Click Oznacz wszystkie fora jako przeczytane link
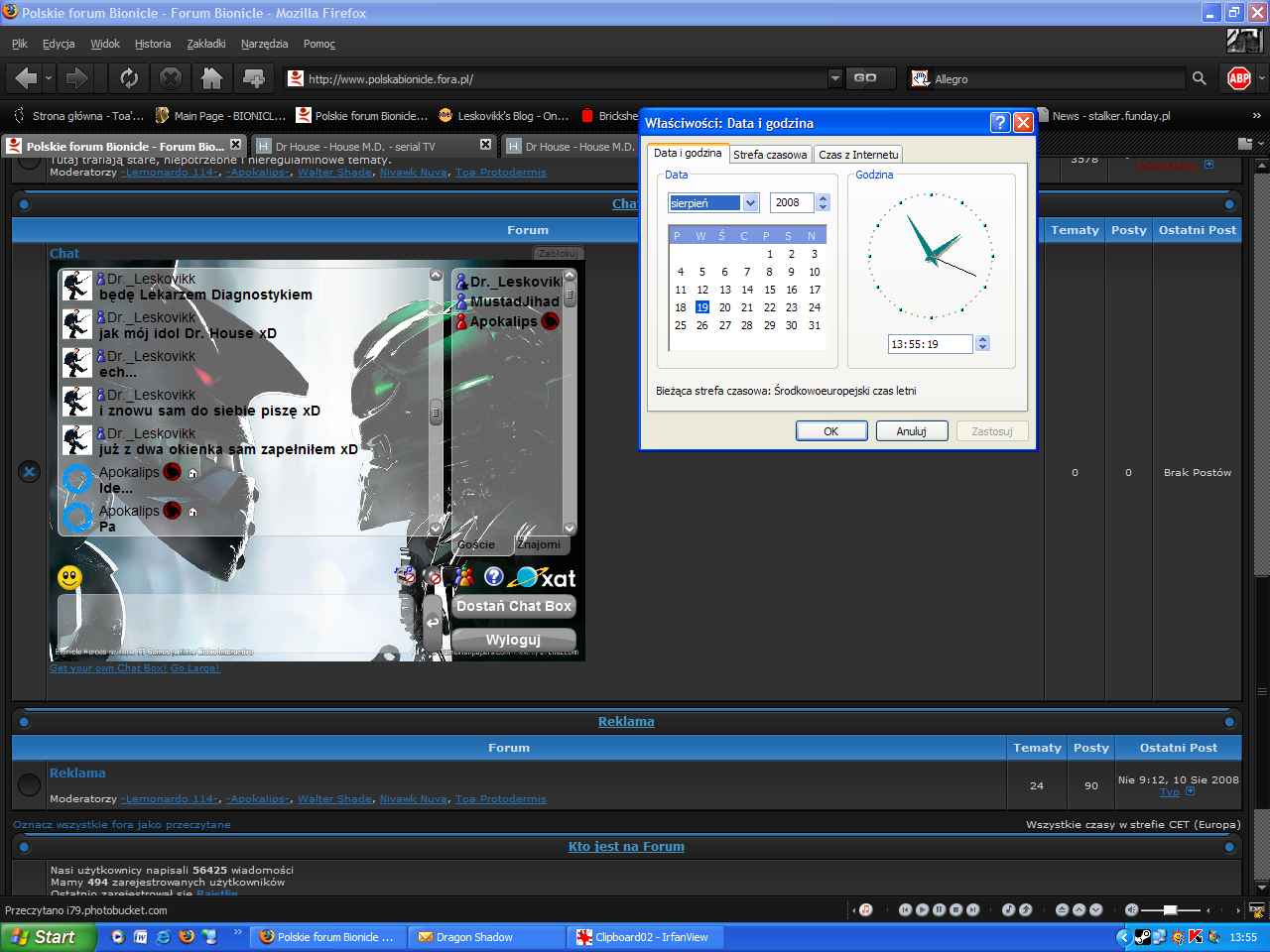This screenshot has height=952, width=1270. click(122, 824)
